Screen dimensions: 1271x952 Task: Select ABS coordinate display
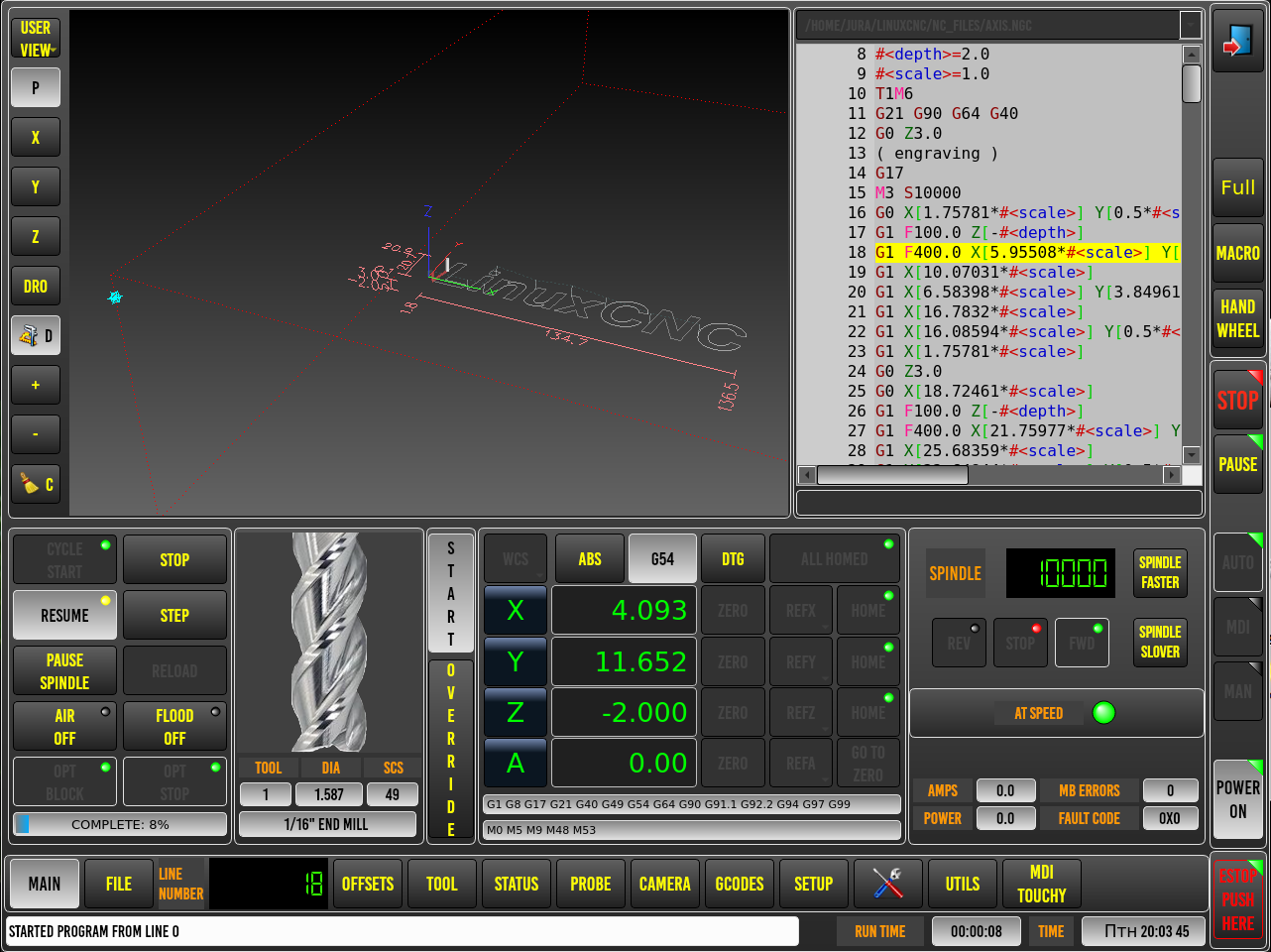click(x=590, y=559)
